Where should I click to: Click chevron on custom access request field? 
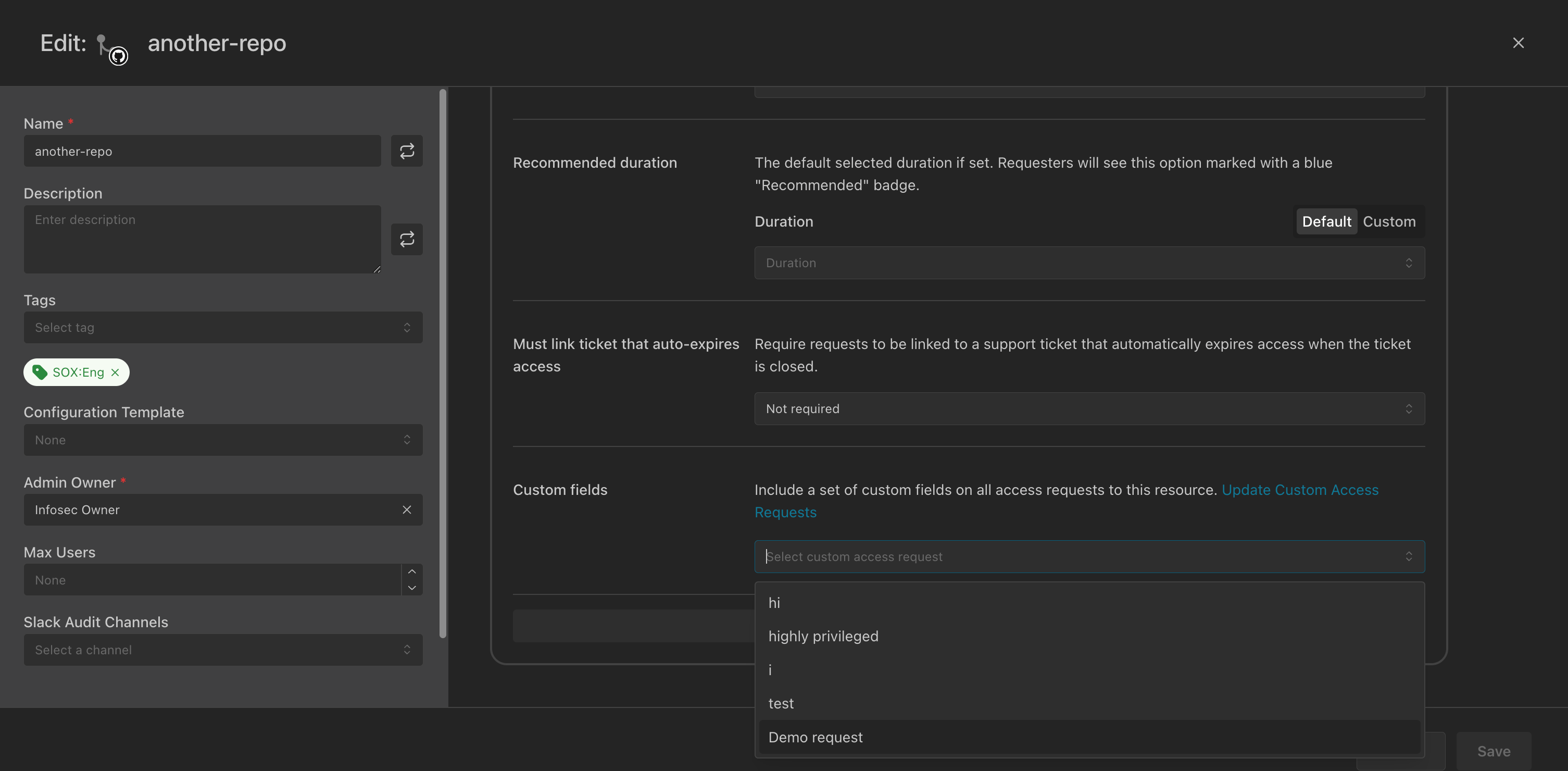1409,556
